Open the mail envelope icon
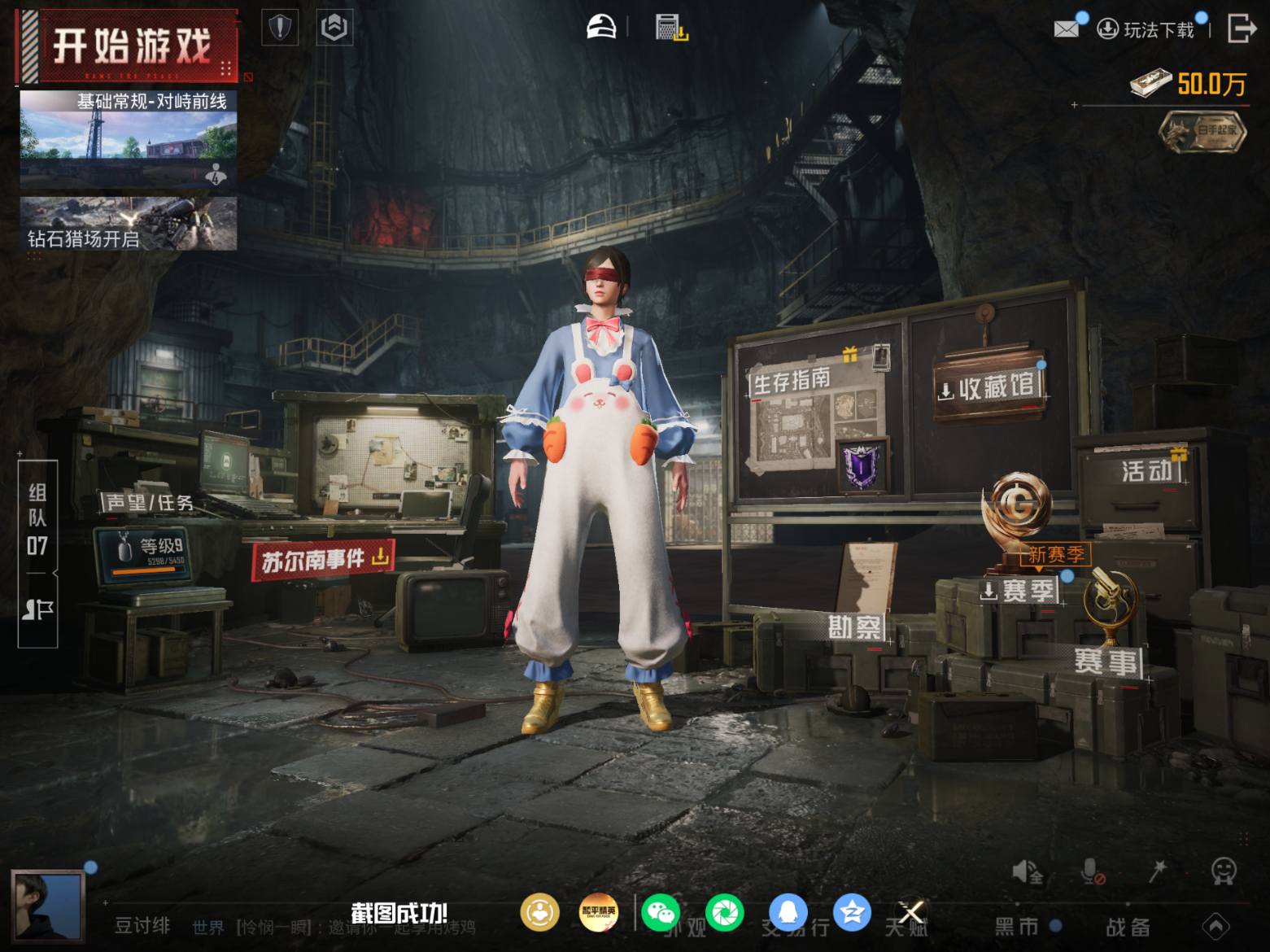 click(1066, 29)
